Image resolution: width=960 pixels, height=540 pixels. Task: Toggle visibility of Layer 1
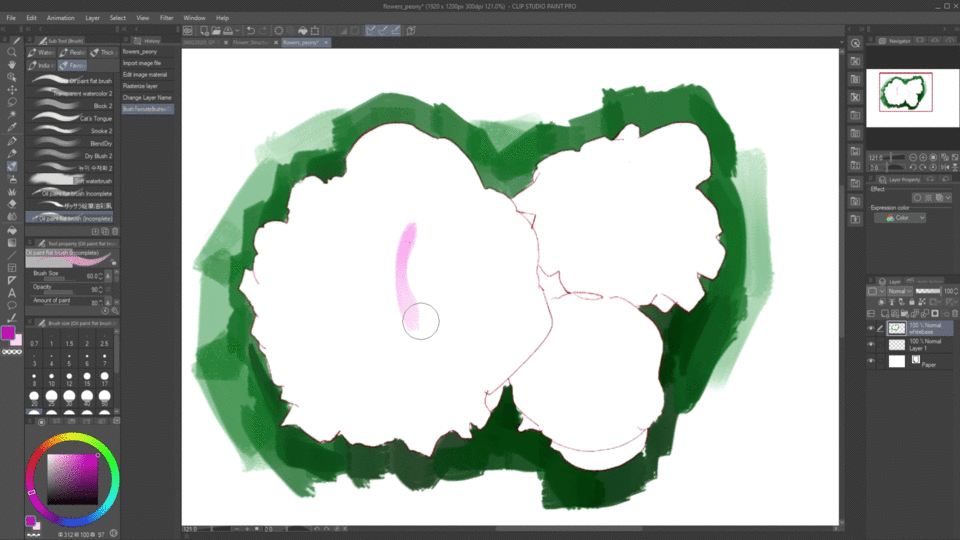coord(871,345)
